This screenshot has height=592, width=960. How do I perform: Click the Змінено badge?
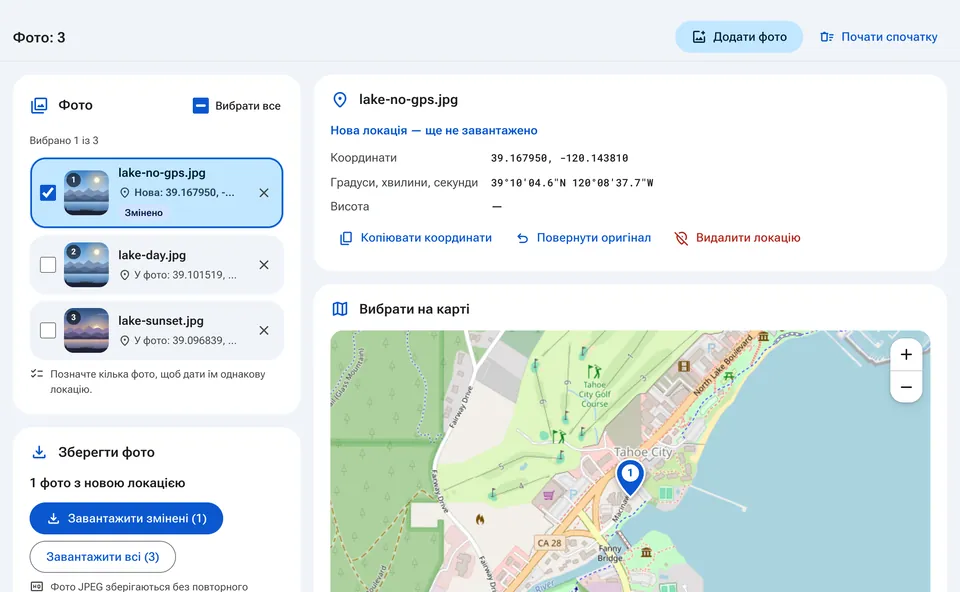coord(144,212)
